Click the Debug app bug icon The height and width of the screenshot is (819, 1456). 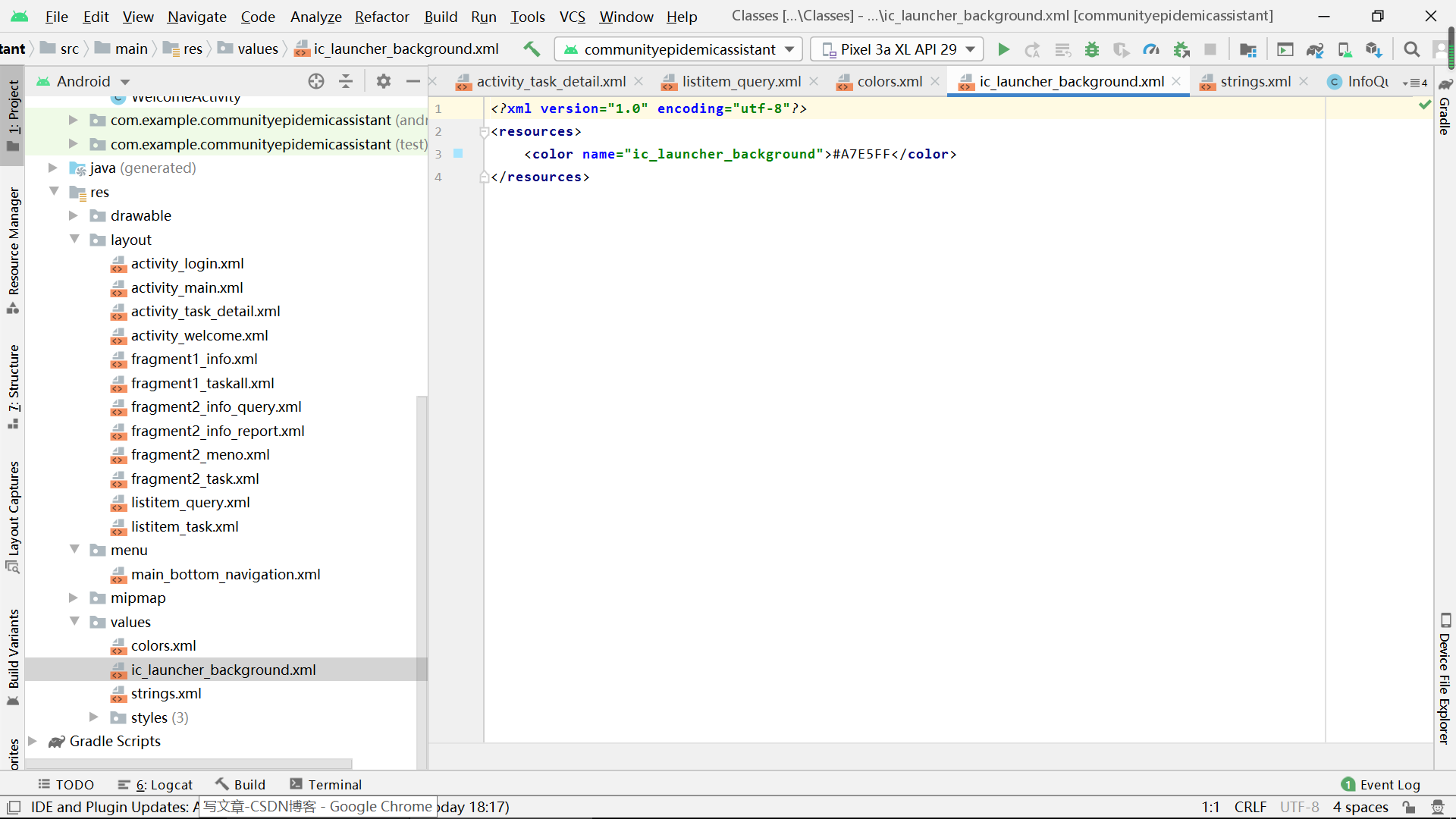pyautogui.click(x=1092, y=50)
